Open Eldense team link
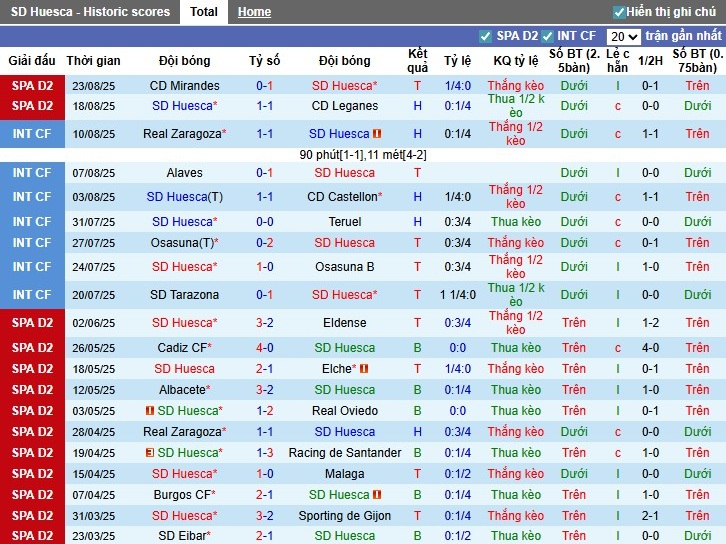Viewport: 726px width, 544px height. click(x=344, y=323)
